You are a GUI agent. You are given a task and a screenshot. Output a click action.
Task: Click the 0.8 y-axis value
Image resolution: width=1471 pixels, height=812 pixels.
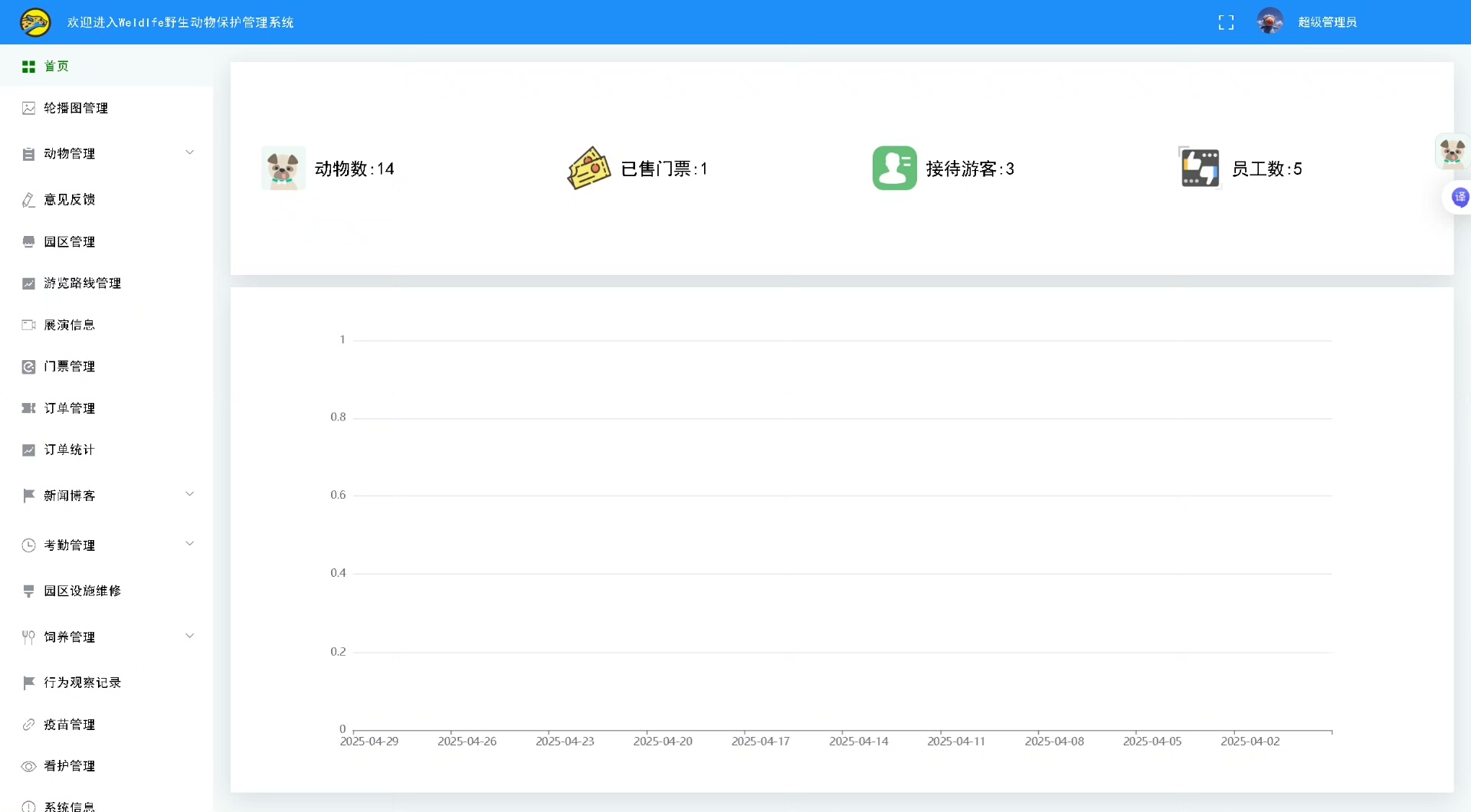coord(338,417)
